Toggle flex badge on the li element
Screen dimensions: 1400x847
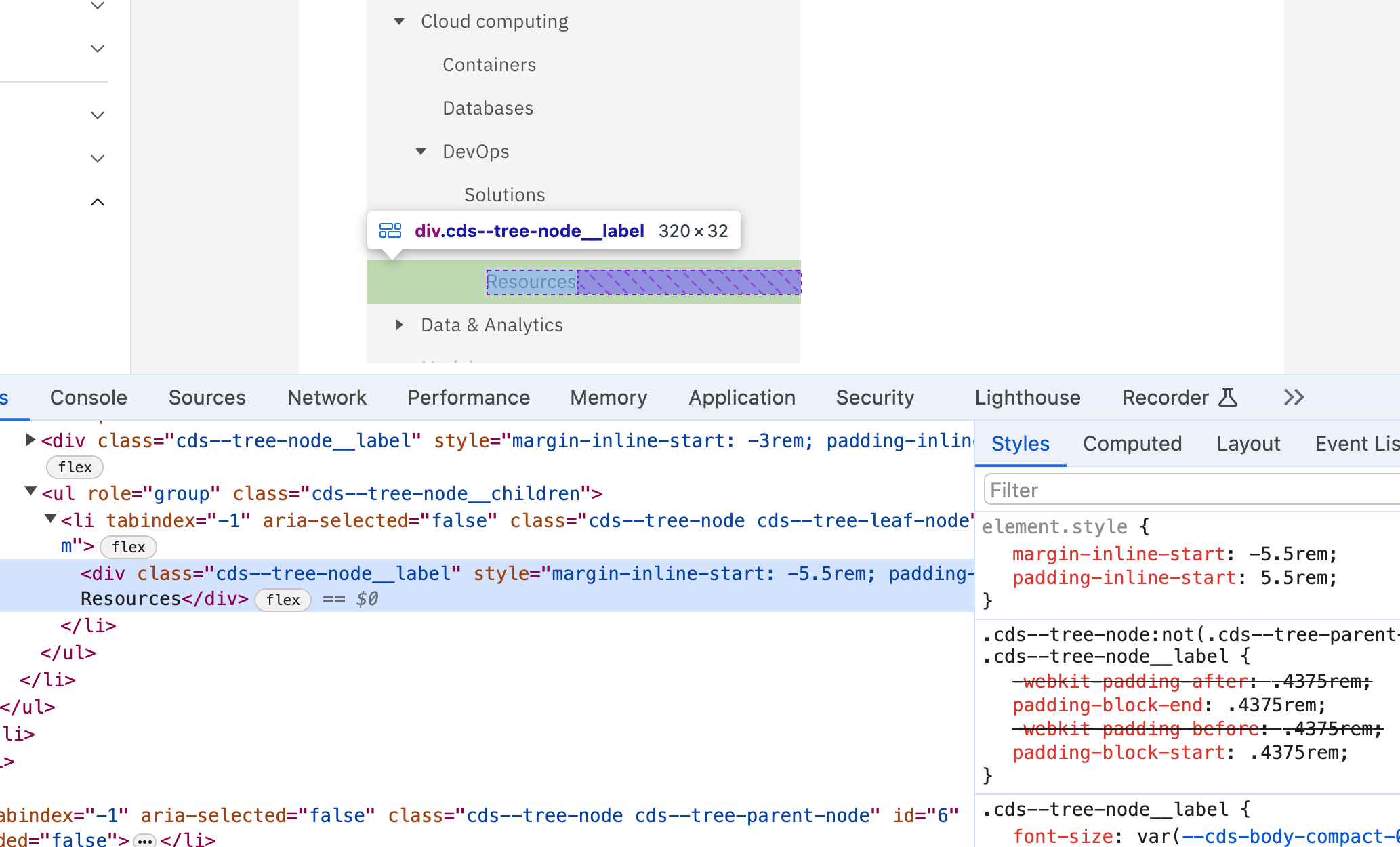[x=128, y=547]
